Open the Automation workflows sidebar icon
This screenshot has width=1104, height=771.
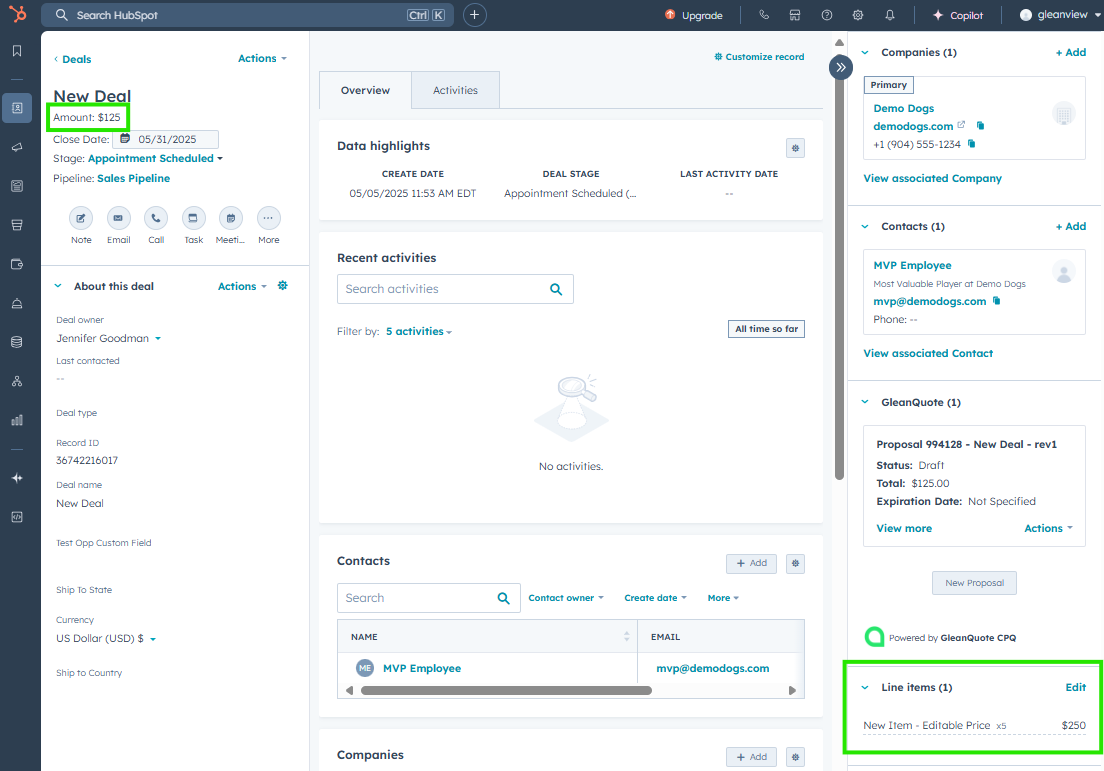(17, 381)
